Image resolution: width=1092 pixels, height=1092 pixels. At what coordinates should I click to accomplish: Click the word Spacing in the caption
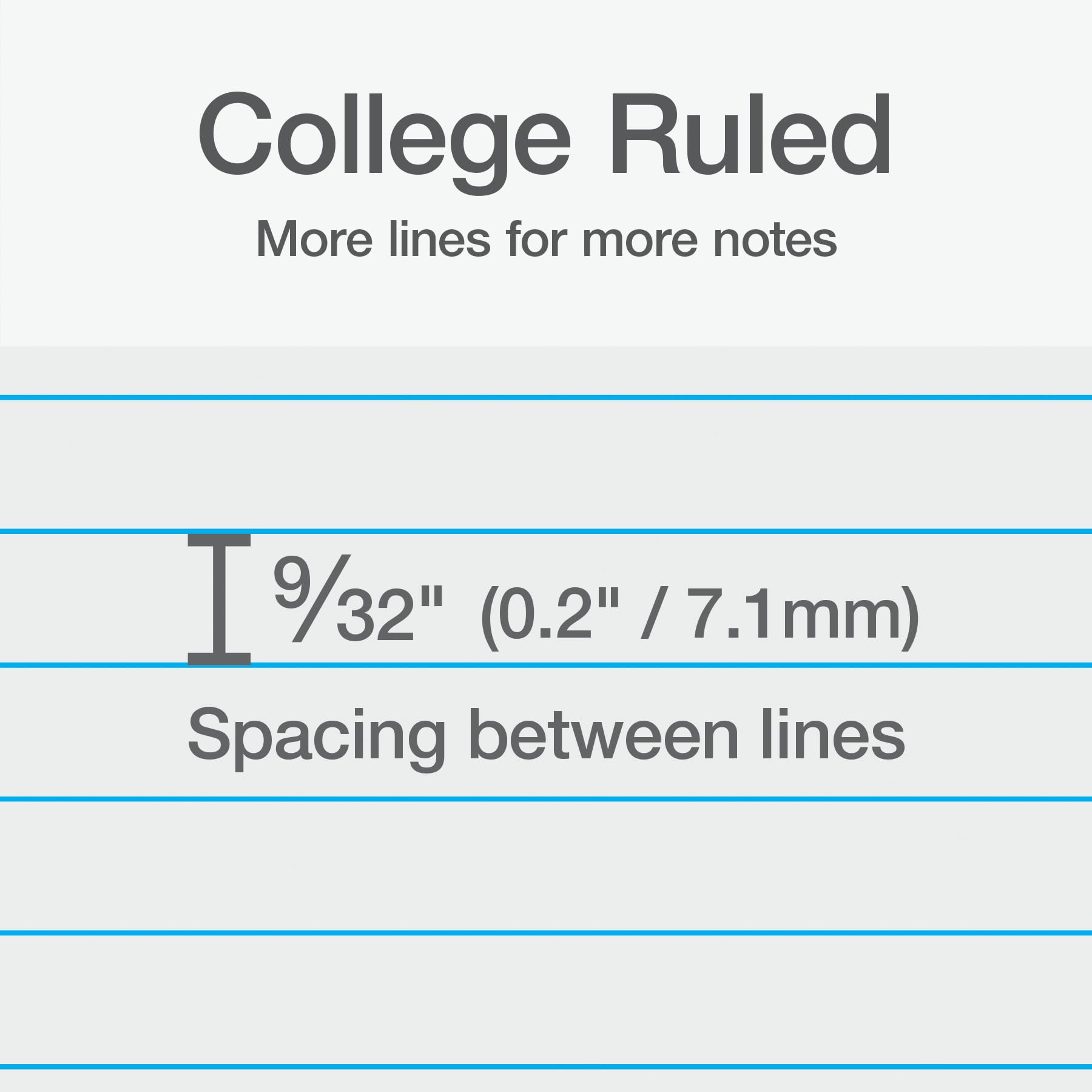316,738
